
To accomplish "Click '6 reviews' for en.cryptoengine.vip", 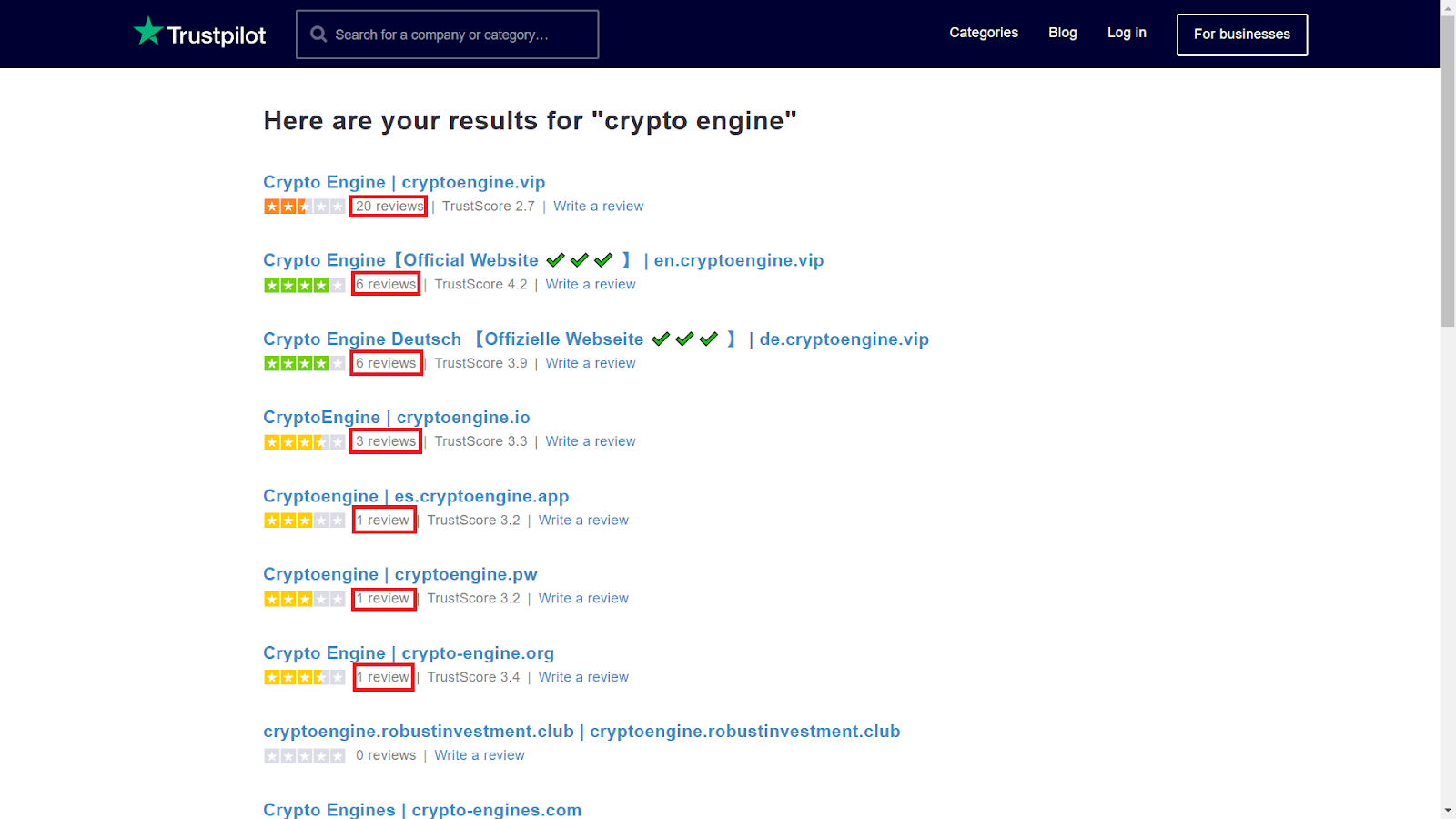I will [x=386, y=285].
